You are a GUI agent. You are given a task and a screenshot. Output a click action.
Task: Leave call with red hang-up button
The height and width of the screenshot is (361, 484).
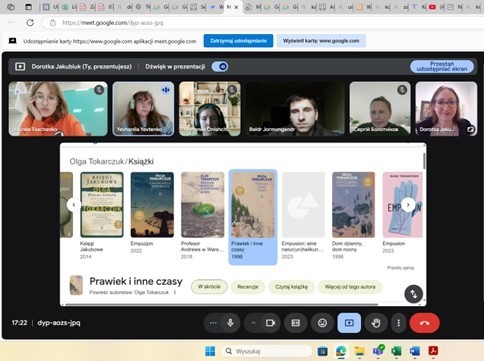(x=424, y=323)
